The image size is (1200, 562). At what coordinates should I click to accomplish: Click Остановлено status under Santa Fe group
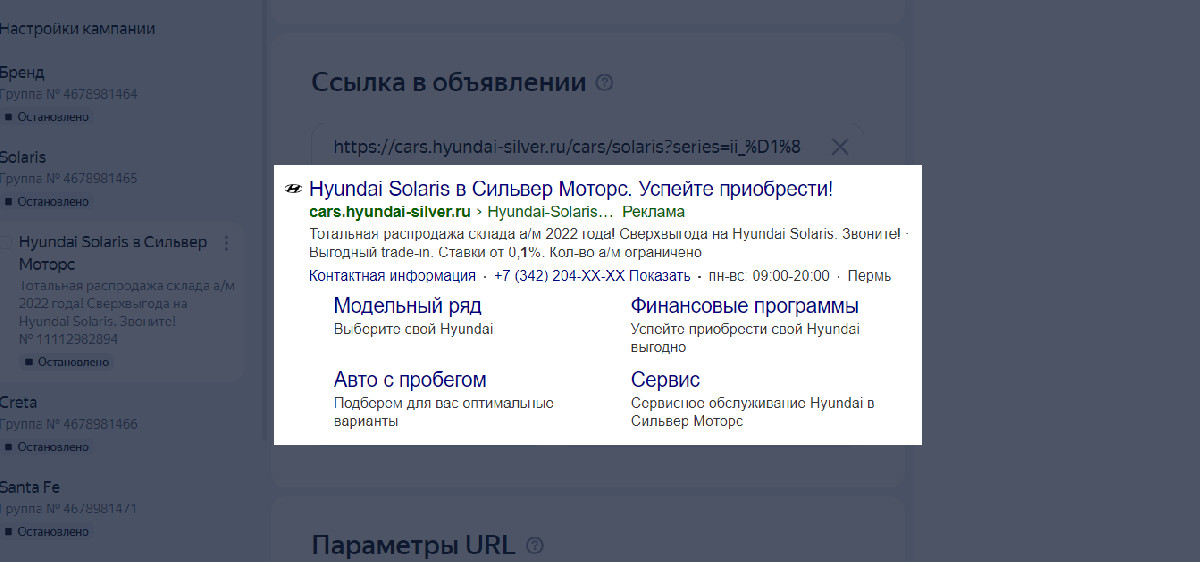pos(46,531)
